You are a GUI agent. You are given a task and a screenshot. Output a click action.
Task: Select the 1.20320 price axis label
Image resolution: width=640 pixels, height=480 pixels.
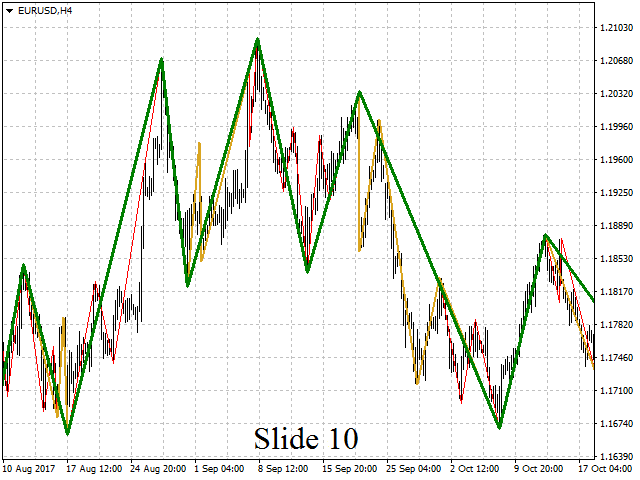(x=616, y=93)
